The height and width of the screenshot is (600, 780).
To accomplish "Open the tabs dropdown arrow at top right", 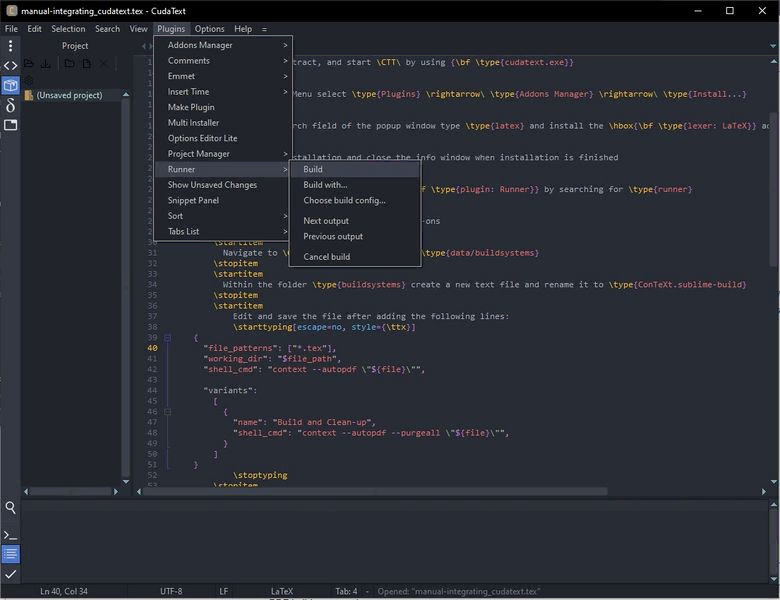I will tap(773, 46).
